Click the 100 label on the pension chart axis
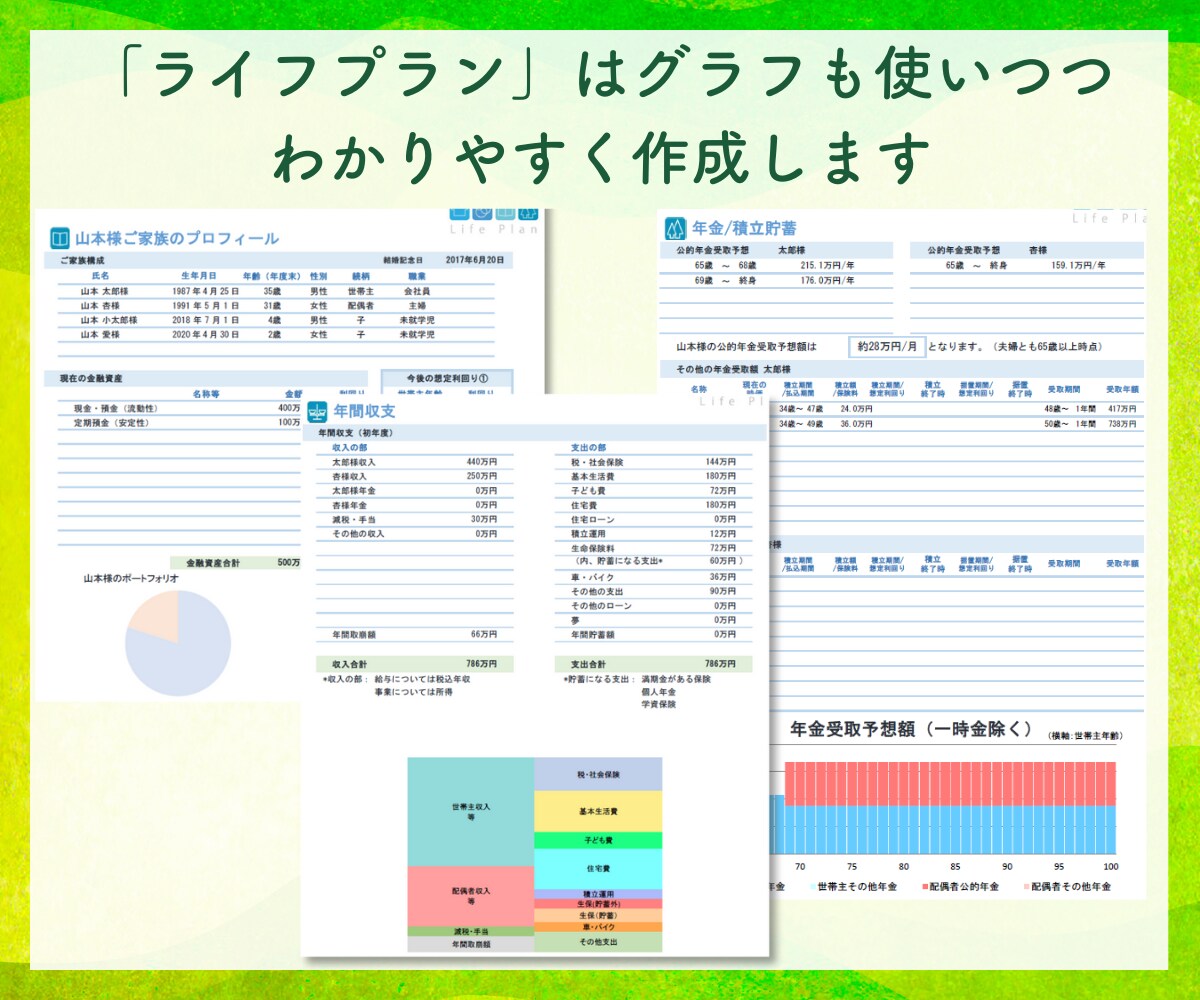The height and width of the screenshot is (1000, 1200). point(1110,866)
